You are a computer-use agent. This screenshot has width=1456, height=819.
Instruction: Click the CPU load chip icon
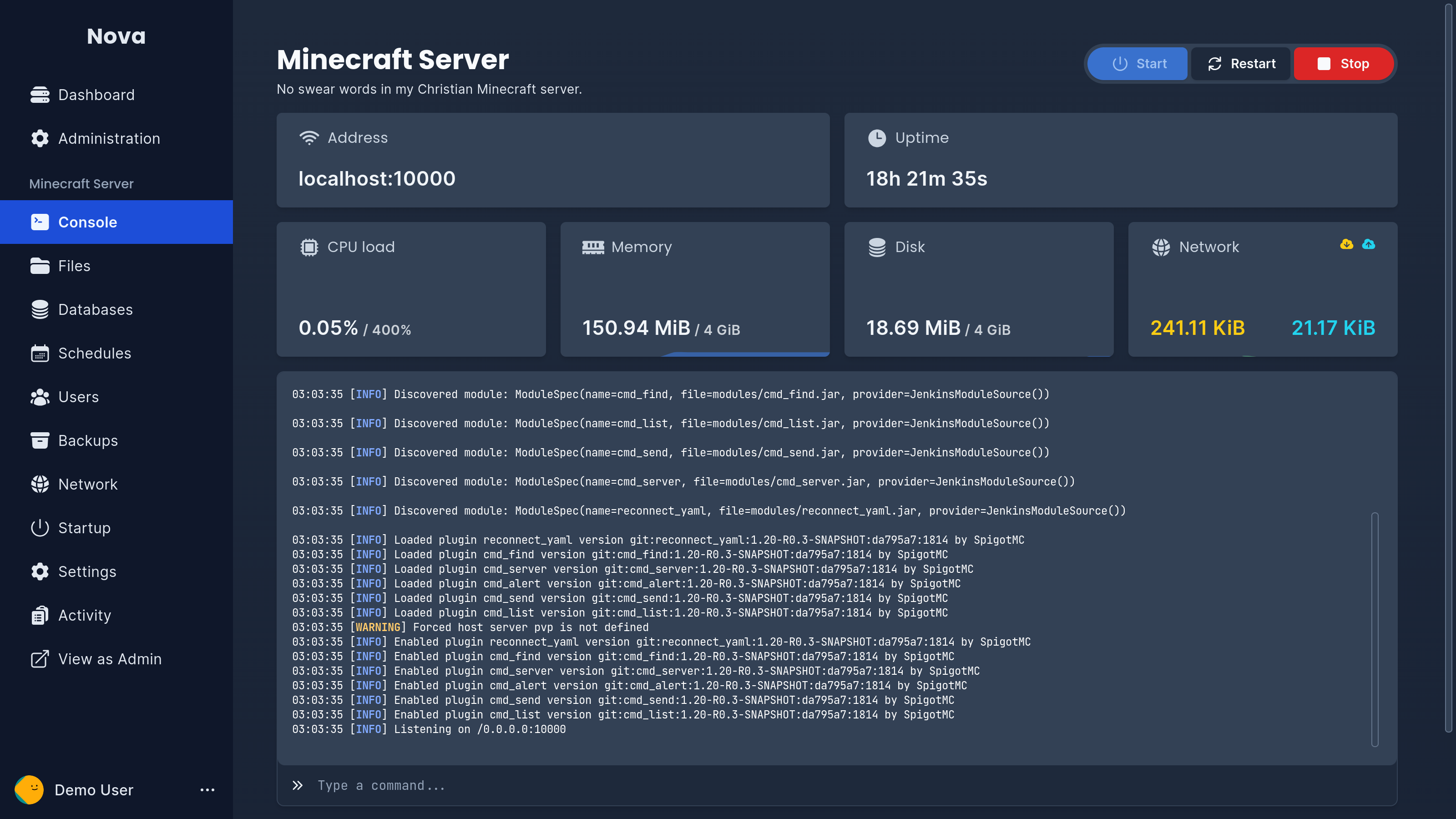pos(309,247)
